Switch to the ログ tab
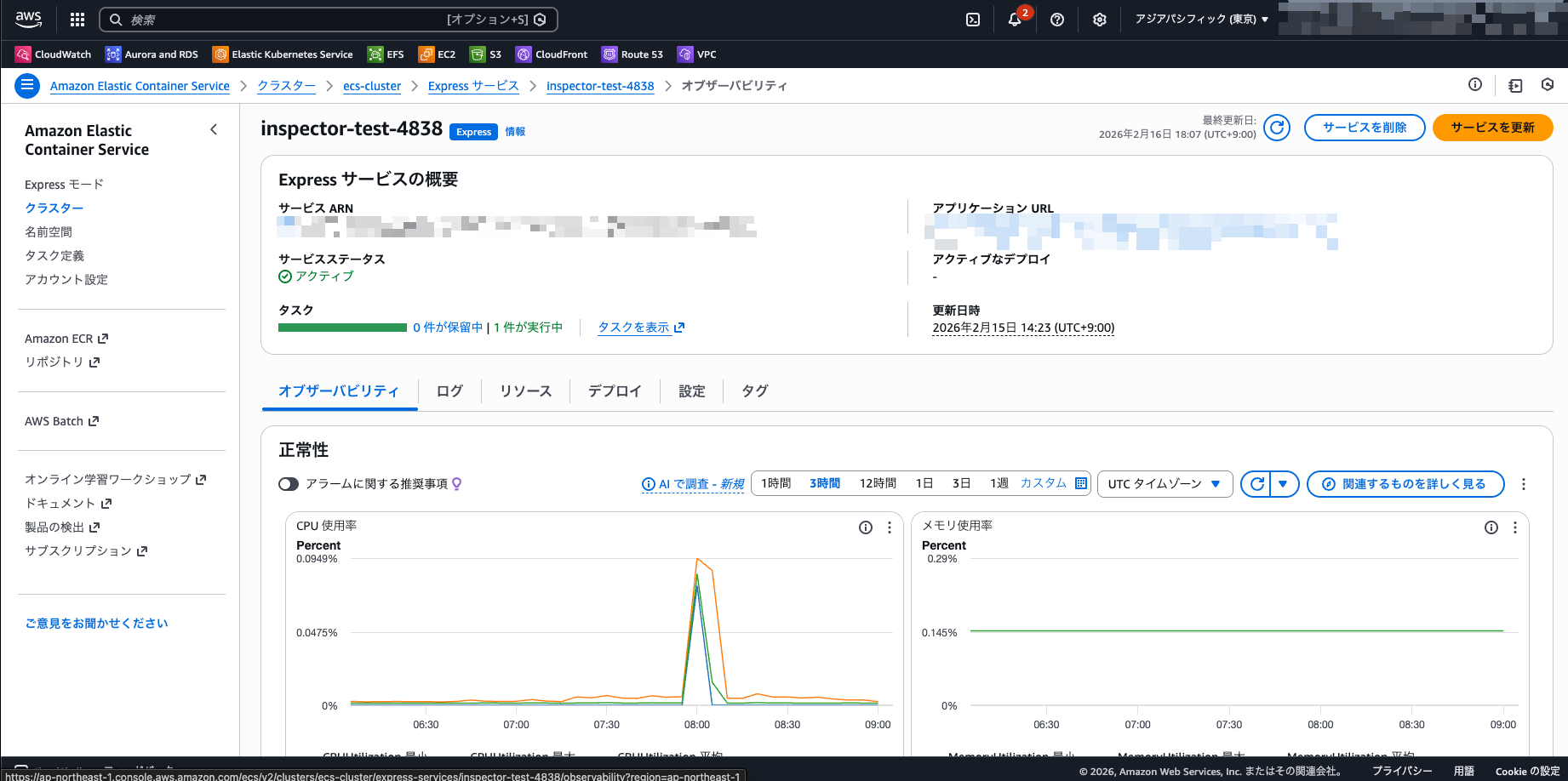Viewport: 1568px width, 781px height. click(x=449, y=391)
